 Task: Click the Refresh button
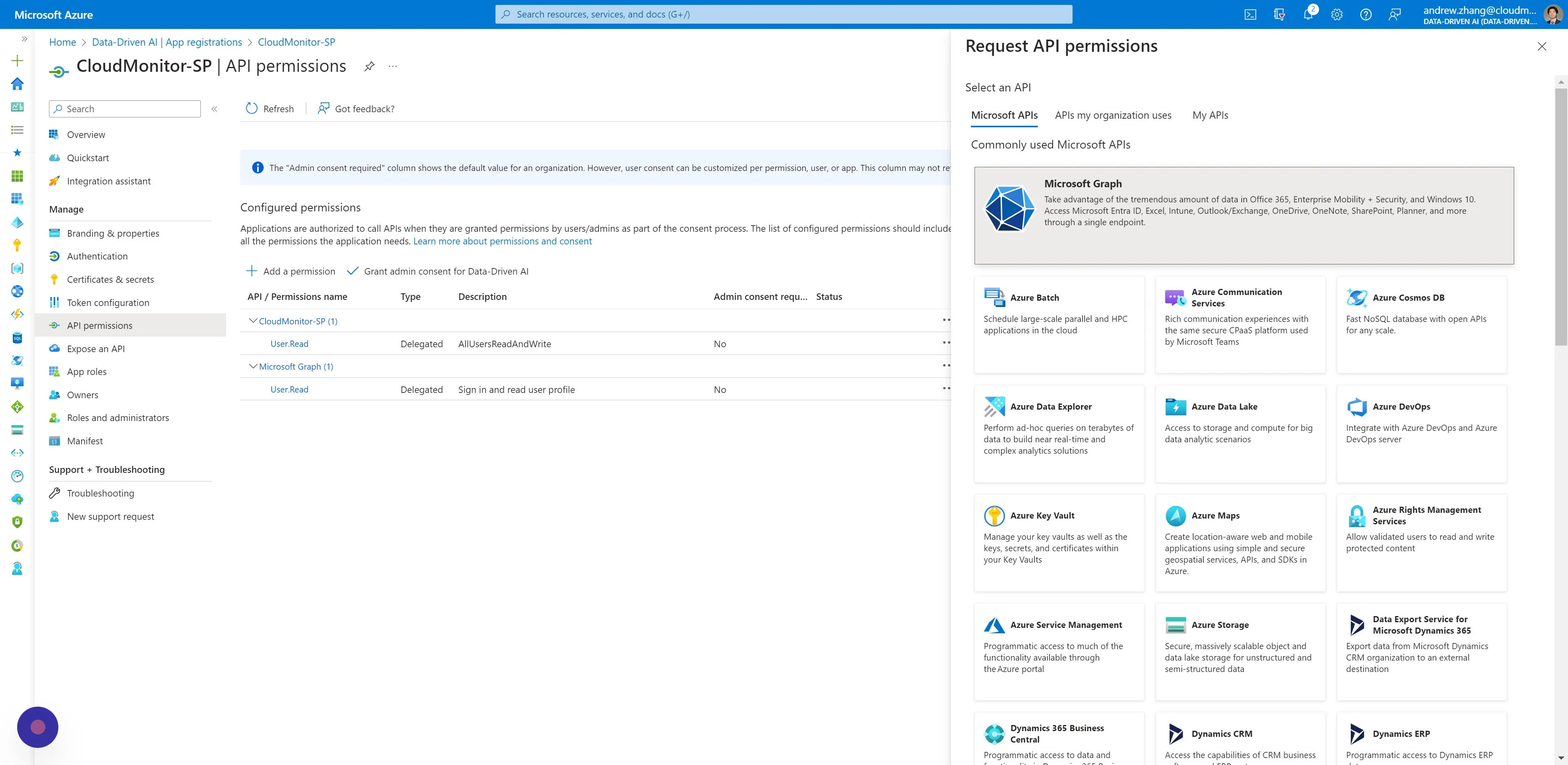(270, 109)
